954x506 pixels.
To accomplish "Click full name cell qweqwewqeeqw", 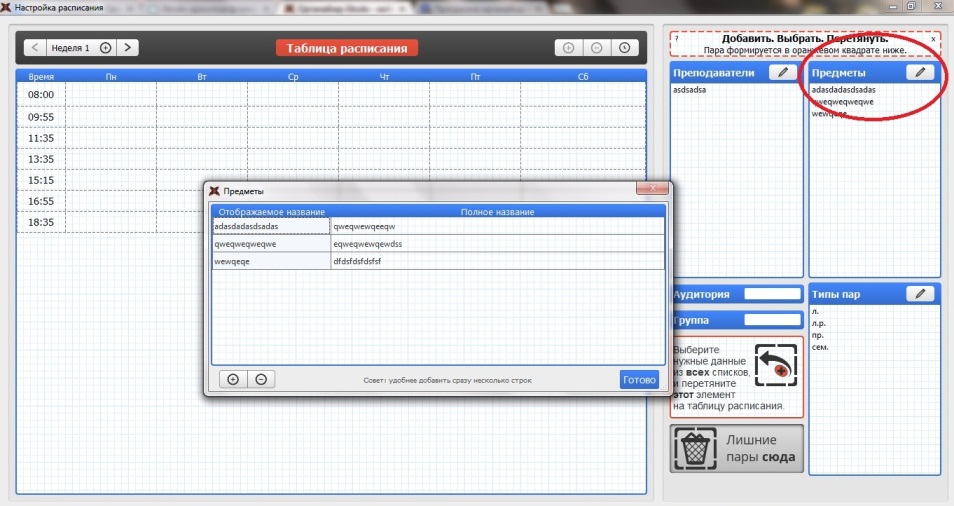I will point(497,226).
